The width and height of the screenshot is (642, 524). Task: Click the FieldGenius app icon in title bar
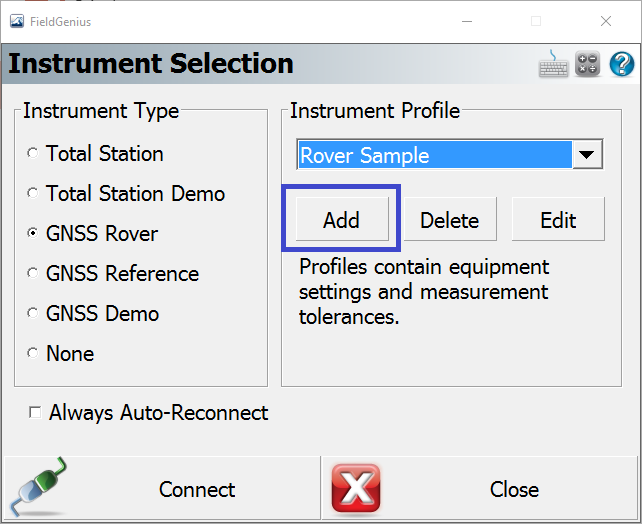(x=17, y=21)
